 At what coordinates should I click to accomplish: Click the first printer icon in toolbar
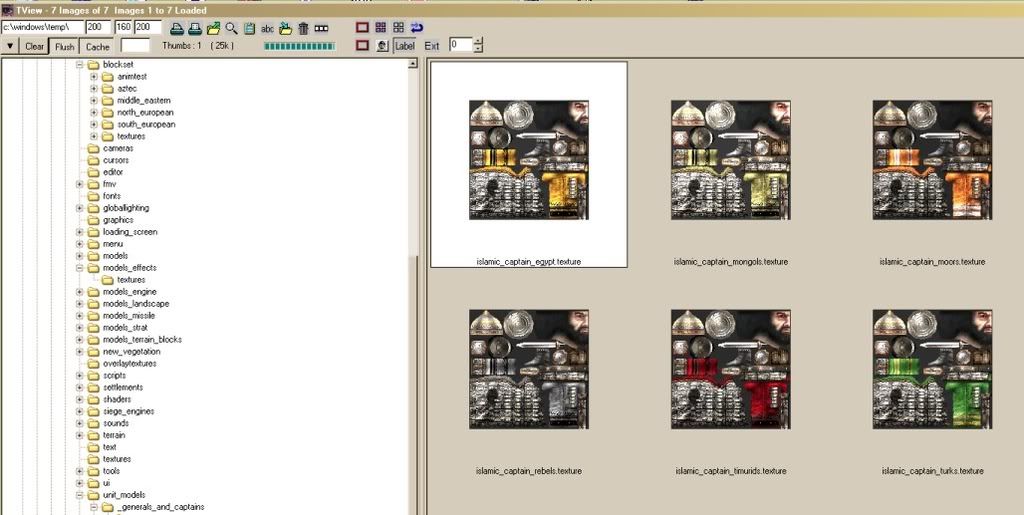pyautogui.click(x=176, y=28)
